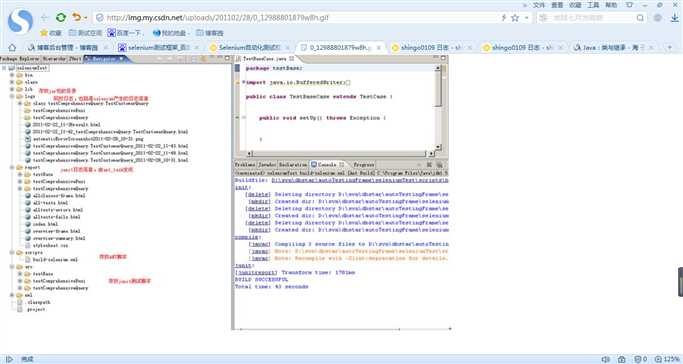
Task: Click the orange undo arrow icon
Action: [77, 17]
